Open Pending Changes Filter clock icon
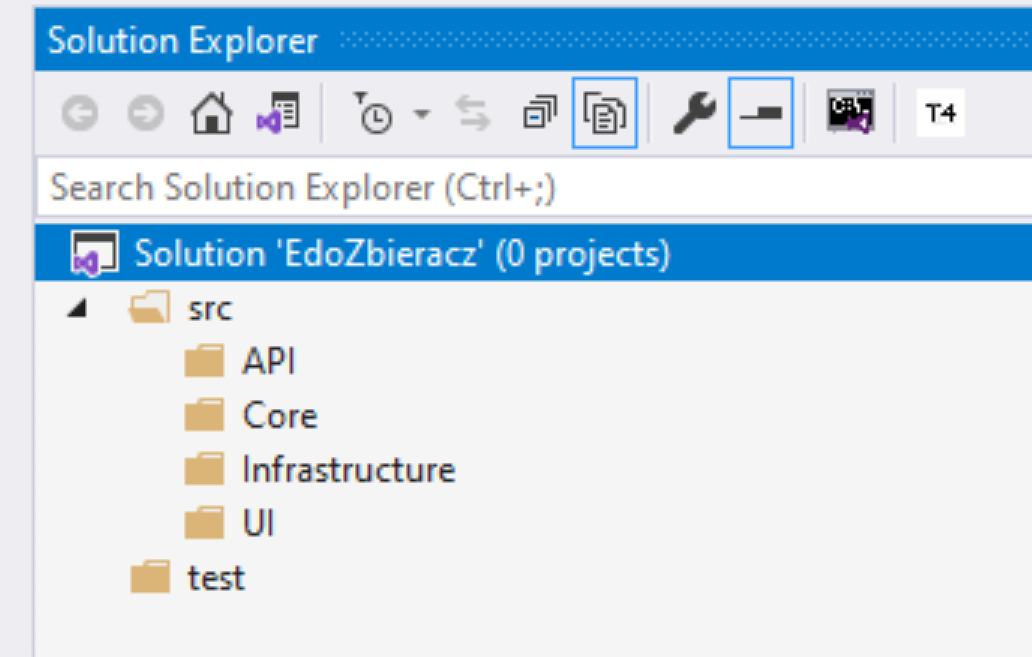This screenshot has height=657, width=1032. 373,113
